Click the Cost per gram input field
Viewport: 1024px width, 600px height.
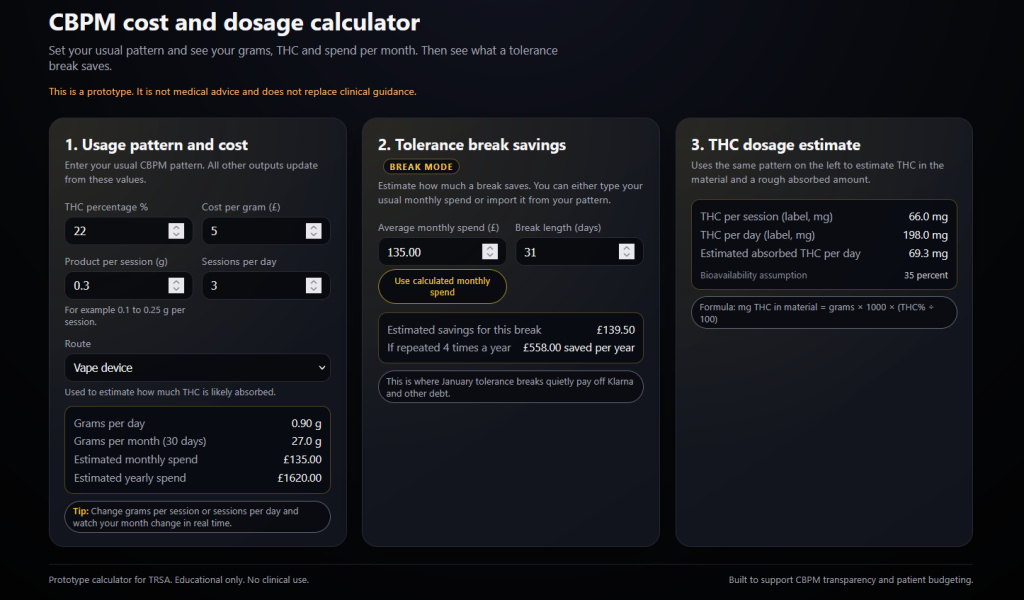[x=266, y=230]
